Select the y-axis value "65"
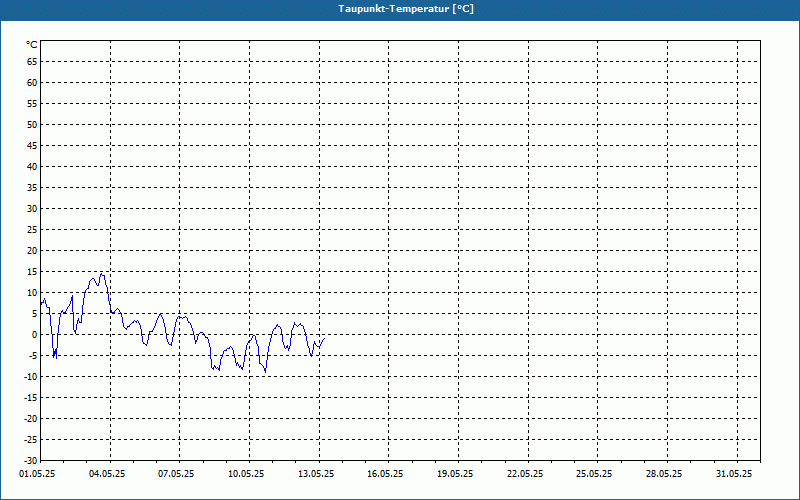Viewport: 800px width, 500px height. click(x=32, y=62)
